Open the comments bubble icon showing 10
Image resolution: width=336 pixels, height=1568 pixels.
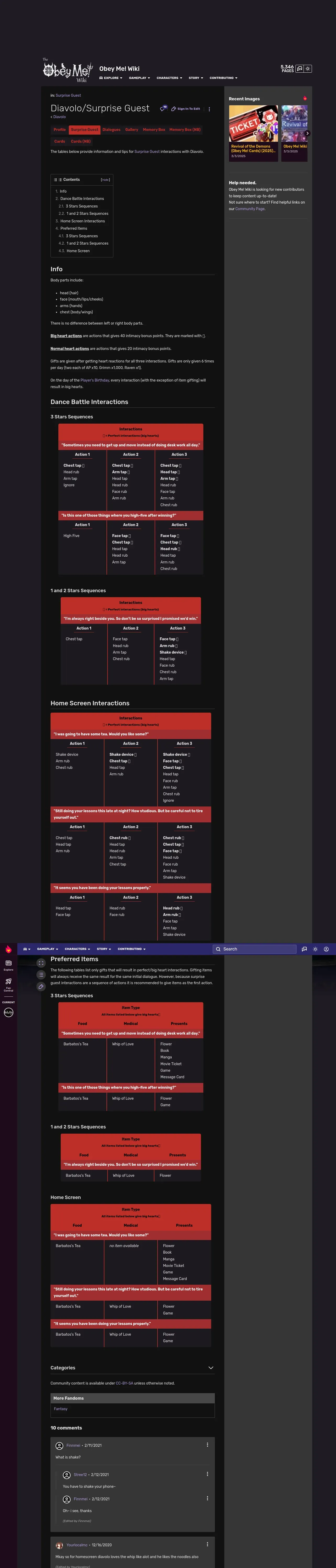click(x=164, y=108)
